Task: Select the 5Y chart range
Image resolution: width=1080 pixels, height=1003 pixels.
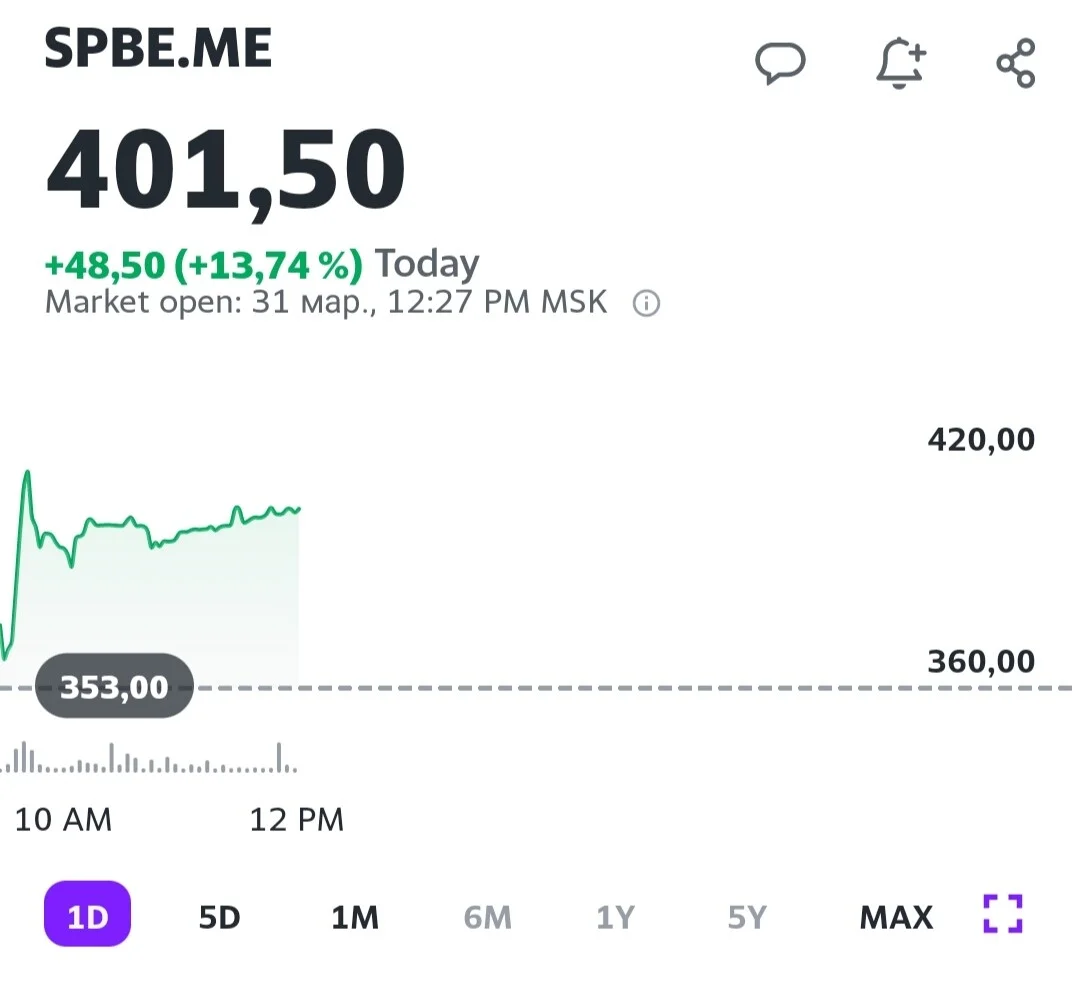Action: click(747, 917)
